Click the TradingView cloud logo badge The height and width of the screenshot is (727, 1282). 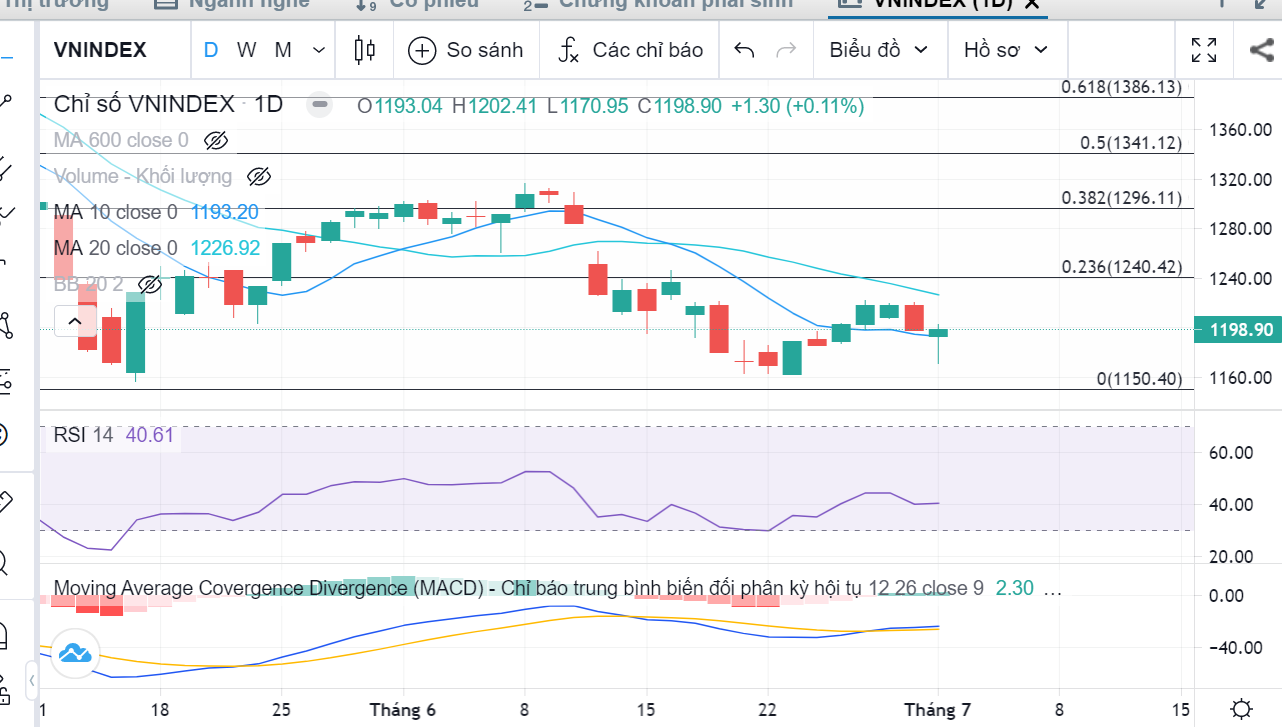76,654
